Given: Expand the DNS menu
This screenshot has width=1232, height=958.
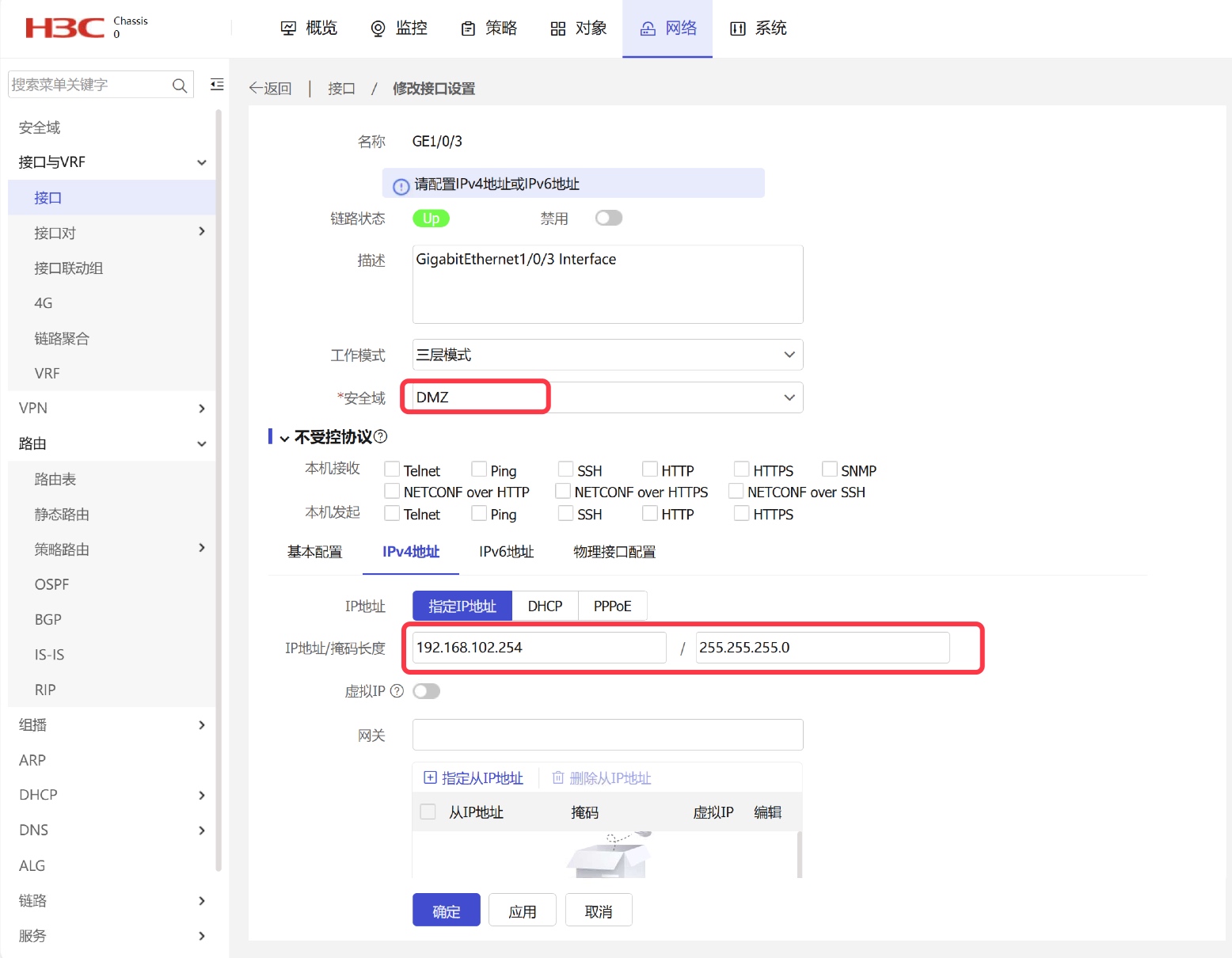Looking at the screenshot, I should click(x=202, y=831).
